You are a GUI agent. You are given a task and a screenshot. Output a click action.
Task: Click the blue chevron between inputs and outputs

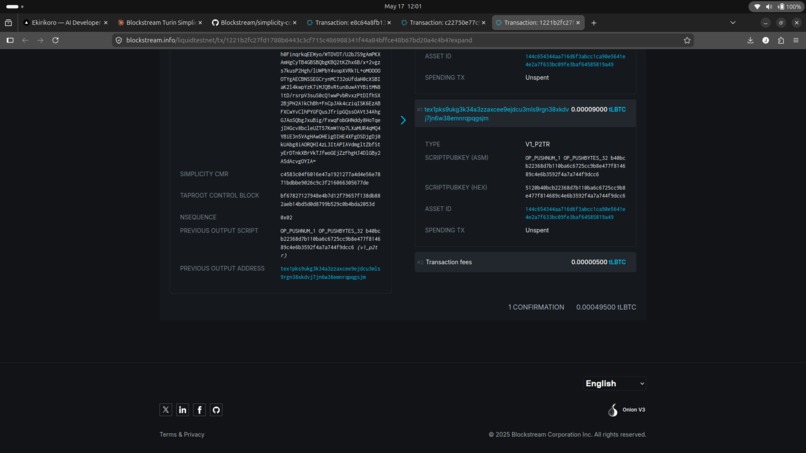point(403,120)
